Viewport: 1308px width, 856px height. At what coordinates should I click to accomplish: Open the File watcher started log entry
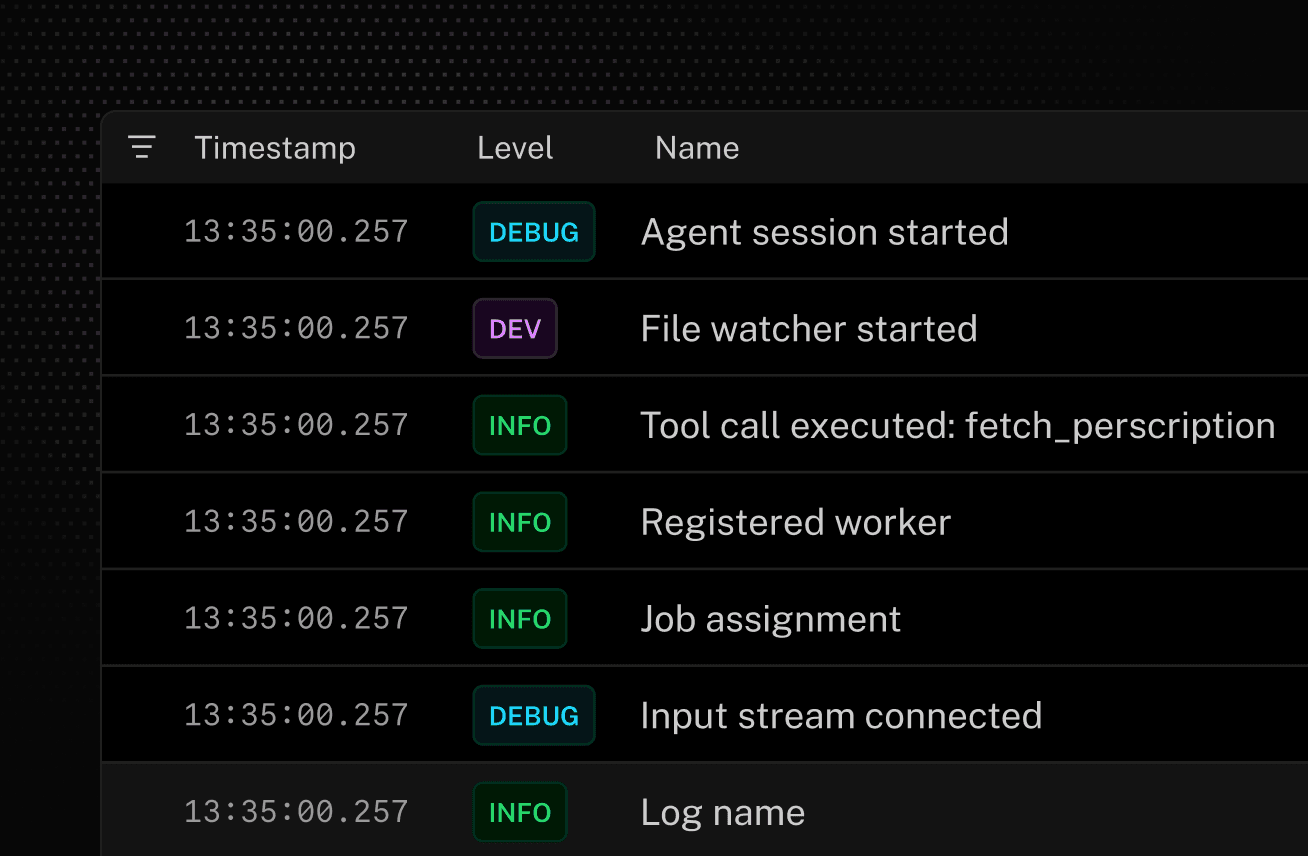809,328
